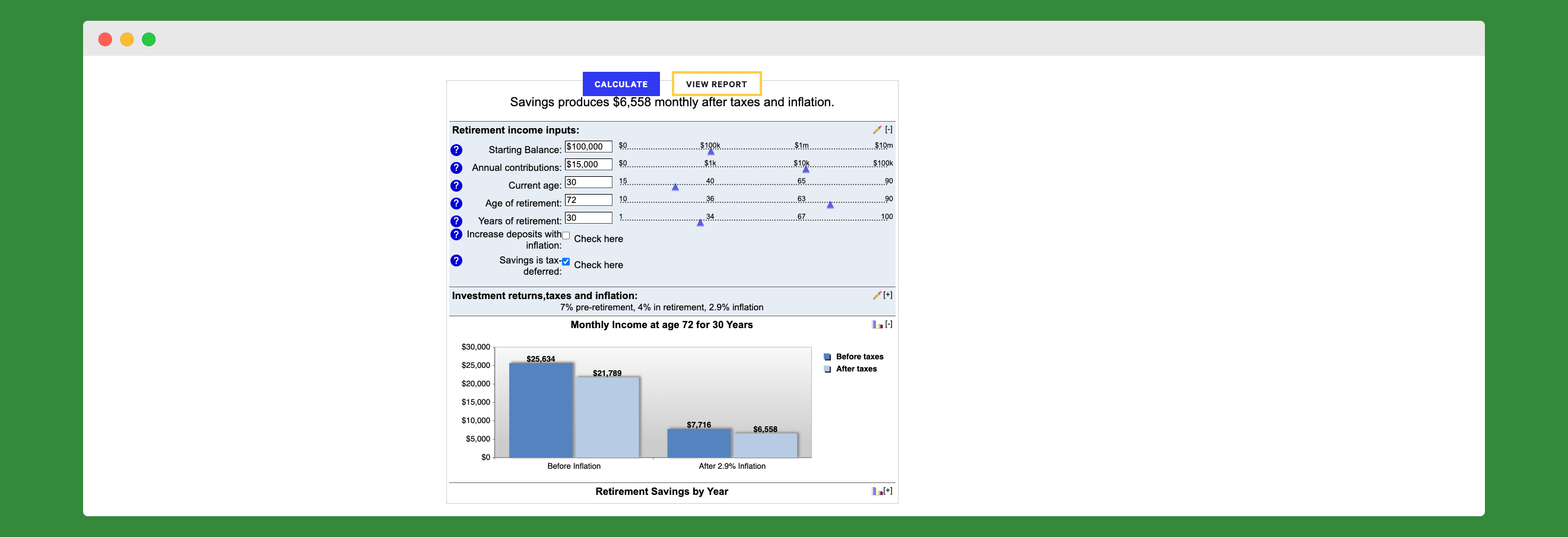Click pencil edit icon for Retirement income inputs
This screenshot has width=1568, height=537.
pos(877,130)
